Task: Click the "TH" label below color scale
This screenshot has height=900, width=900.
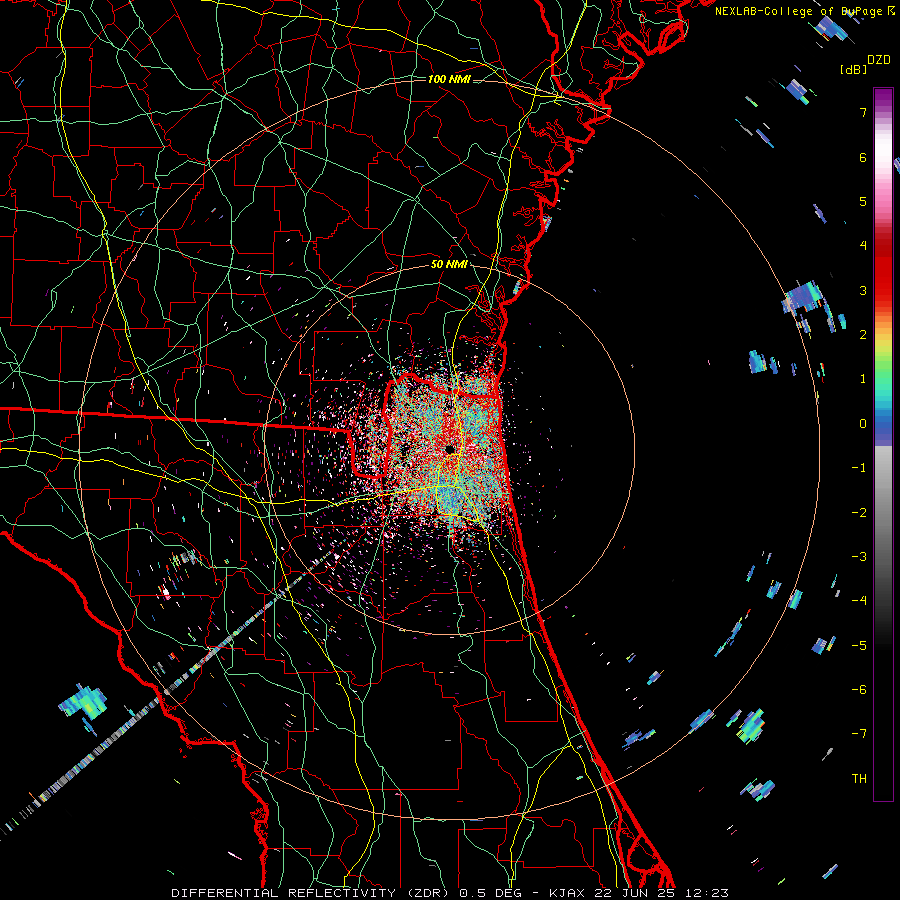Action: [859, 779]
